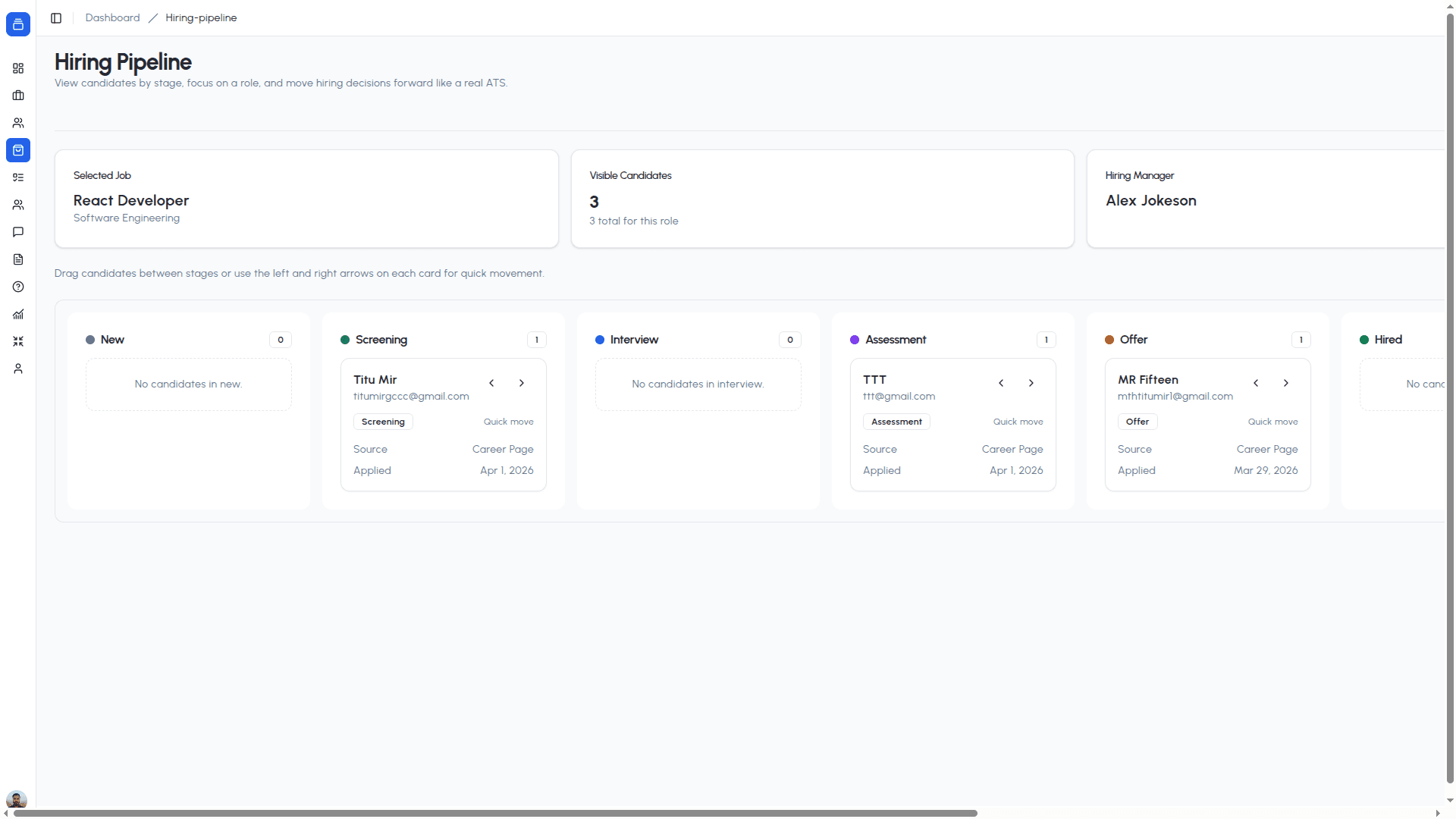Move MR Fifteen forward with right arrow

1286,383
